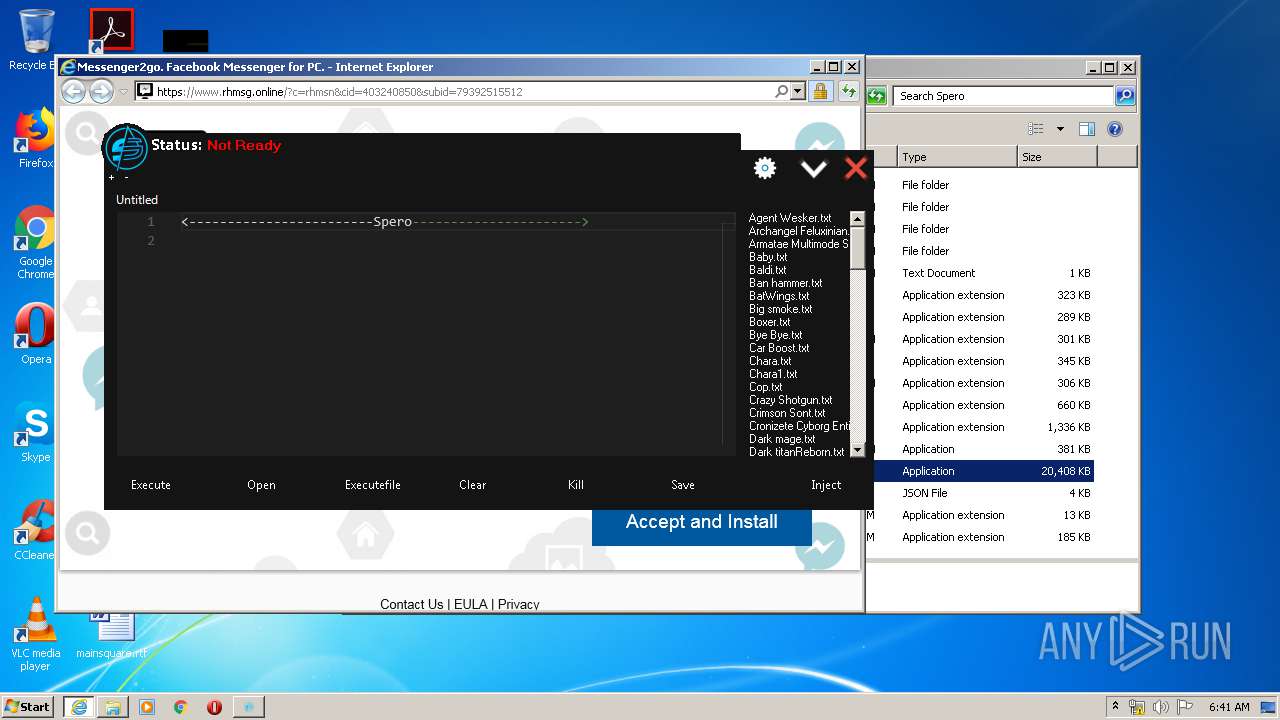The width and height of the screenshot is (1280, 720).
Task: Select Big smoke.txt script
Action: coord(781,309)
